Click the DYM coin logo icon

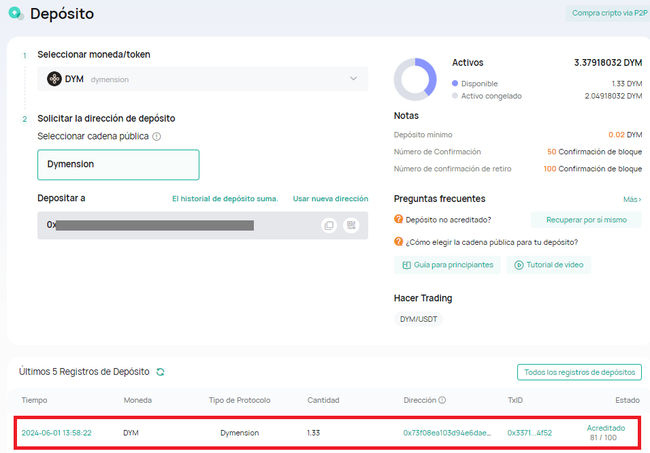click(x=54, y=79)
